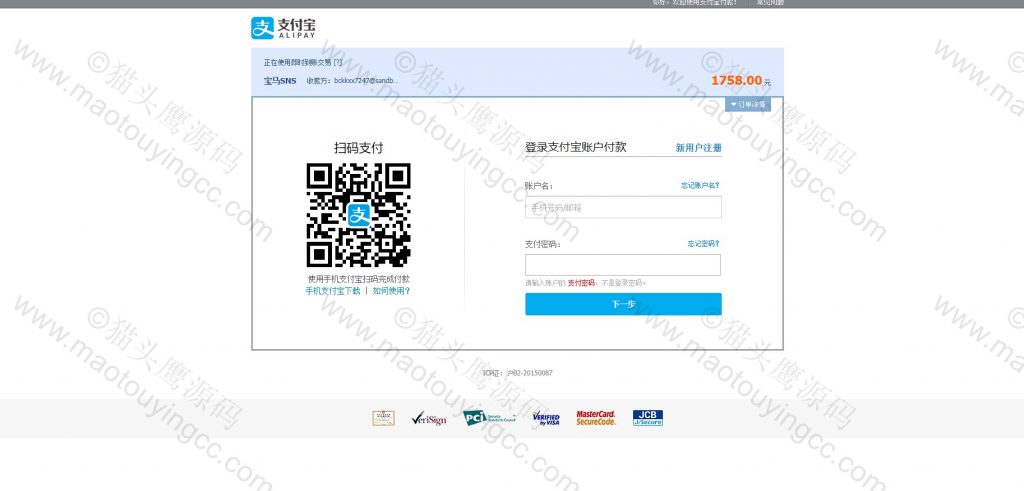Click the 收款方 payee email text
This screenshot has height=491, width=1024.
(x=353, y=81)
